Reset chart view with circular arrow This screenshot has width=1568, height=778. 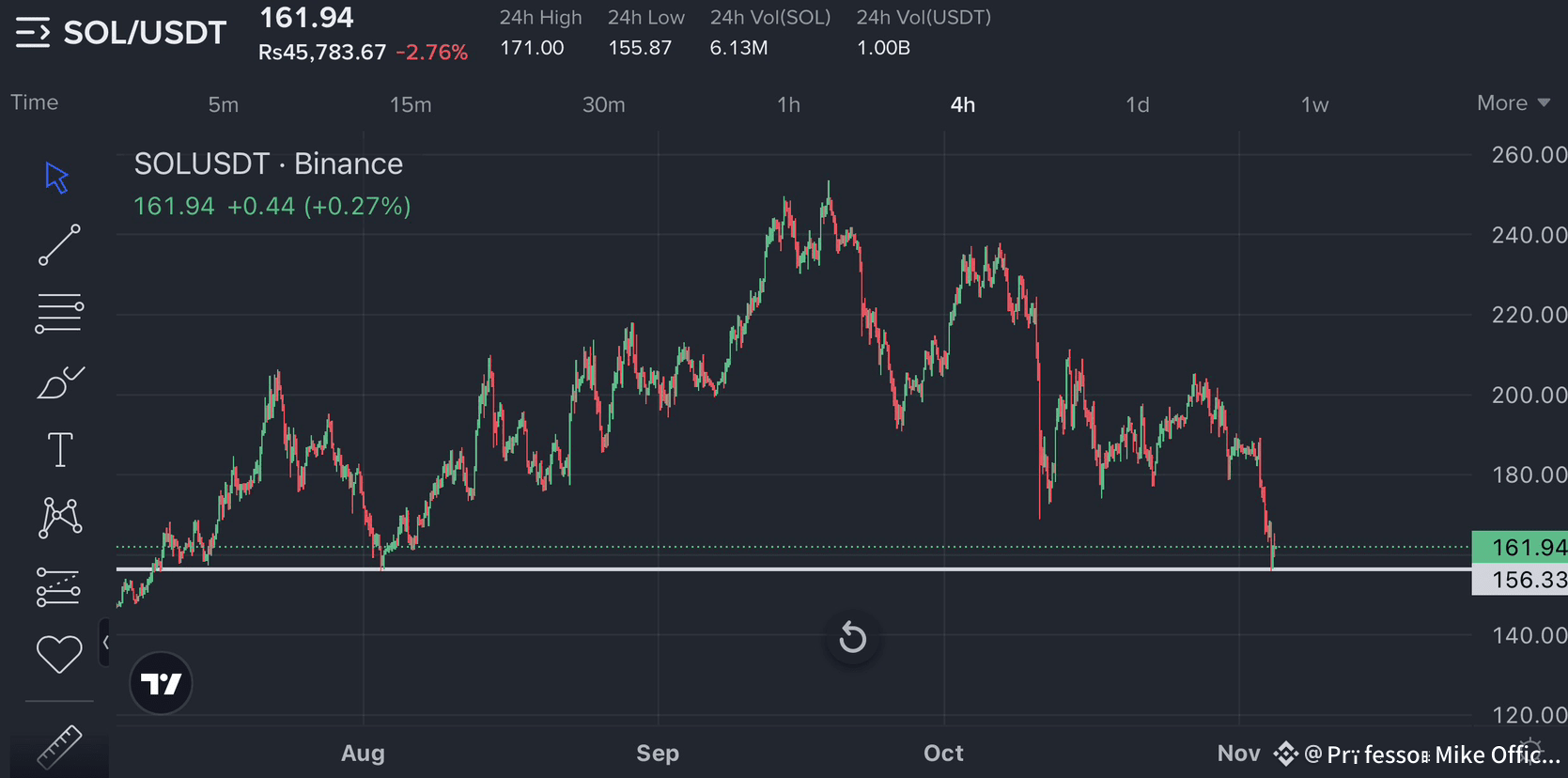(852, 639)
